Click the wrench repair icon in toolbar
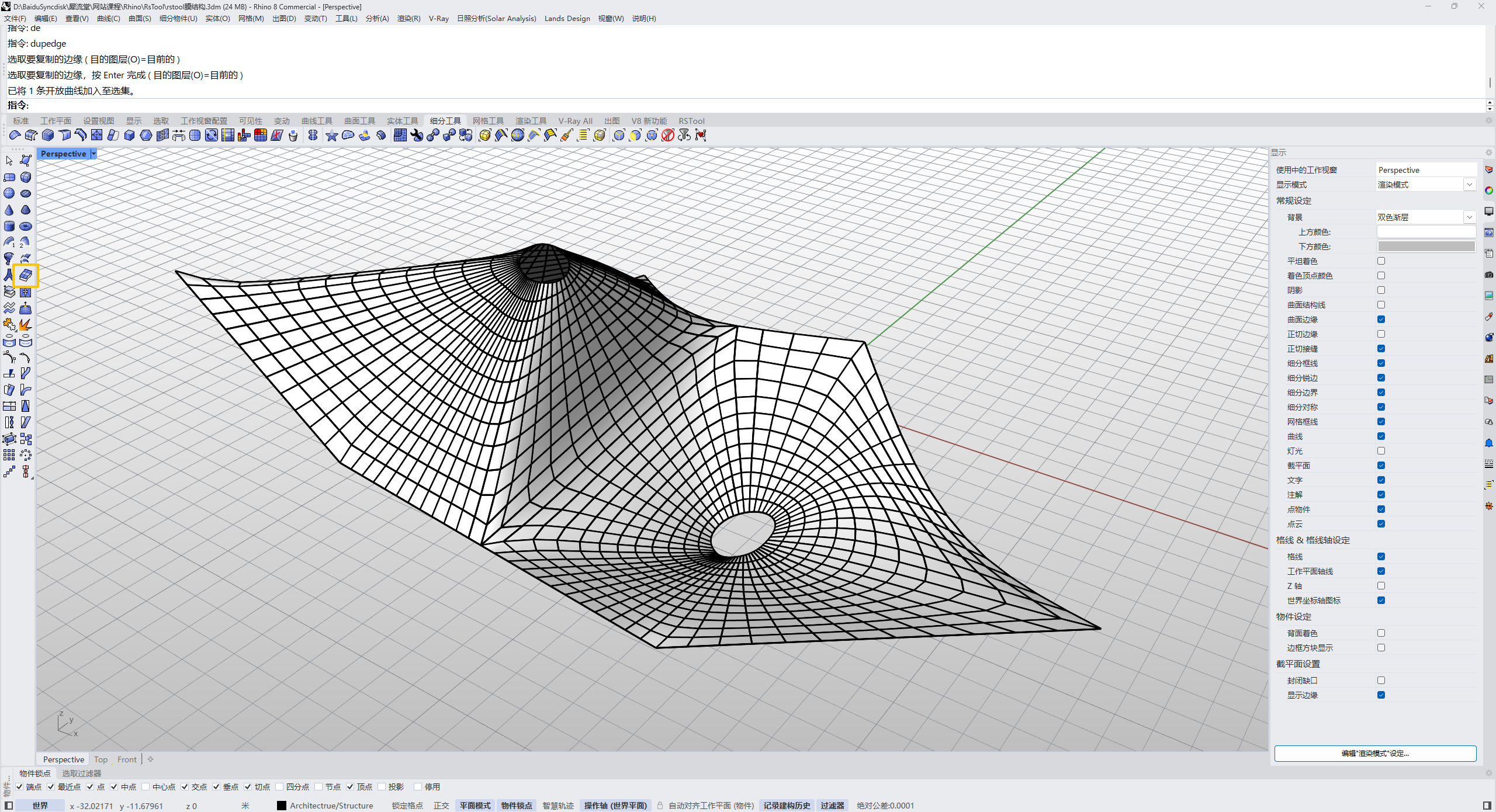This screenshot has width=1496, height=812. pos(417,136)
